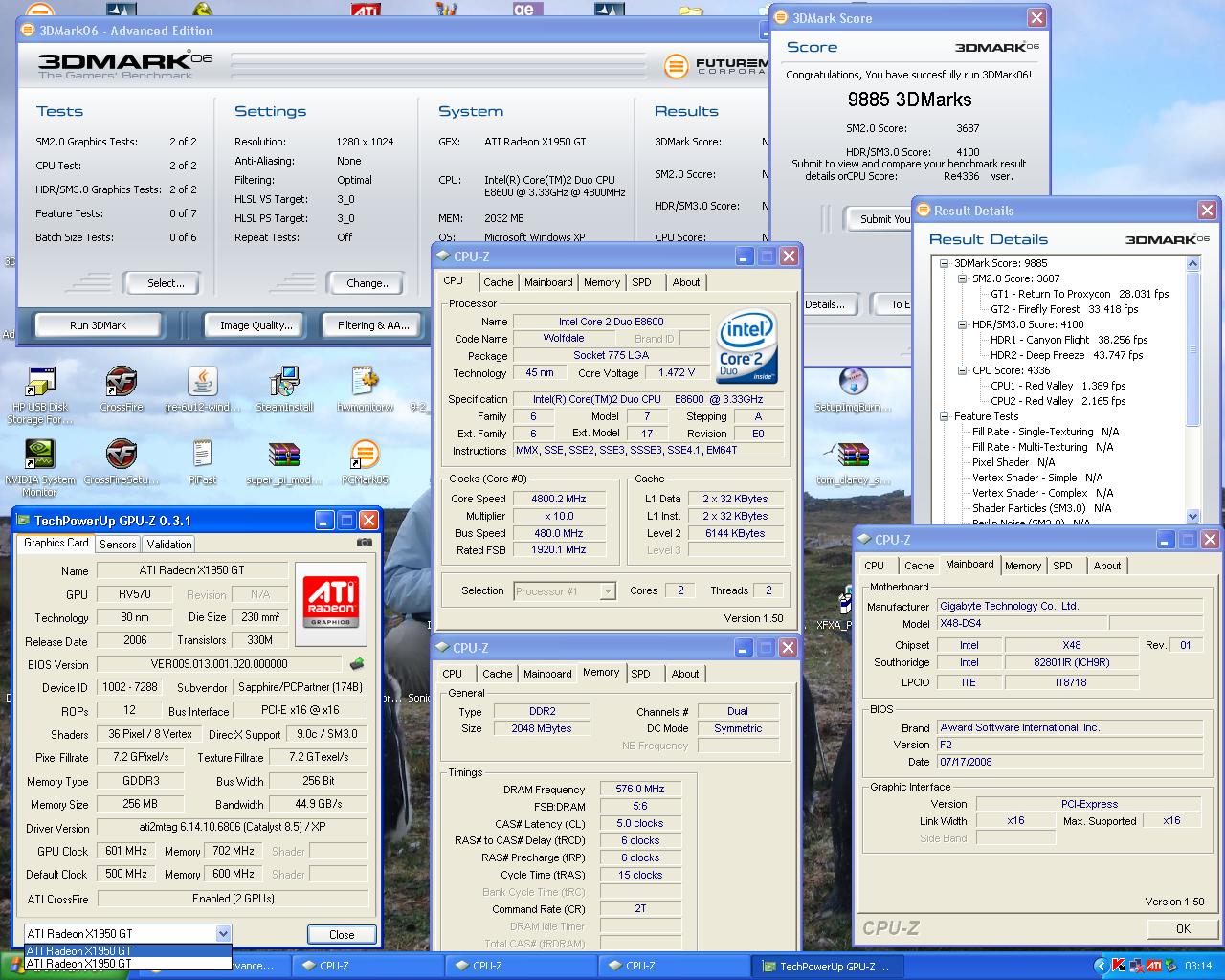Collapse the 3DMark Score tree node

945,263
